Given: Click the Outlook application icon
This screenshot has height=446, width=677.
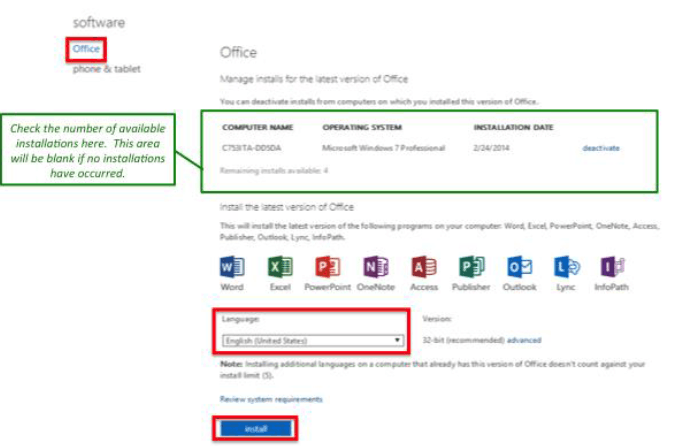Looking at the screenshot, I should tap(519, 267).
